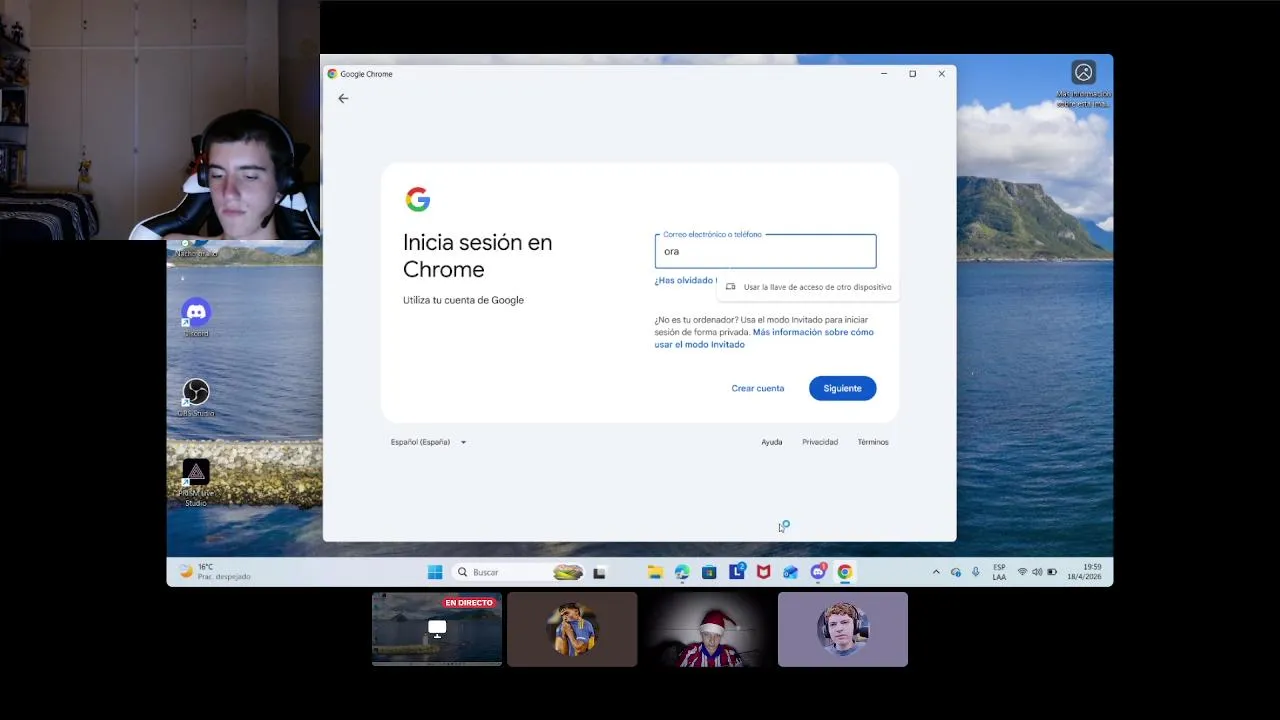Open the volume speaker tray icon

[x=1037, y=572]
